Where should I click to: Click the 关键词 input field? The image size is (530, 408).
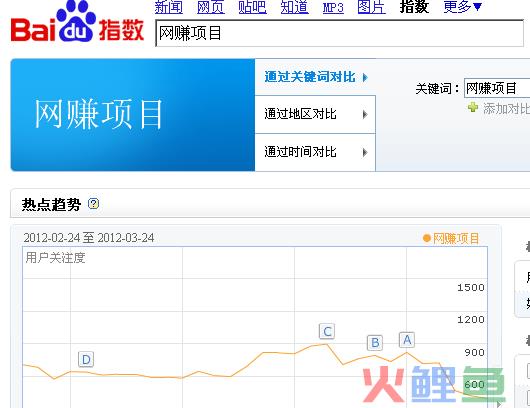point(497,88)
